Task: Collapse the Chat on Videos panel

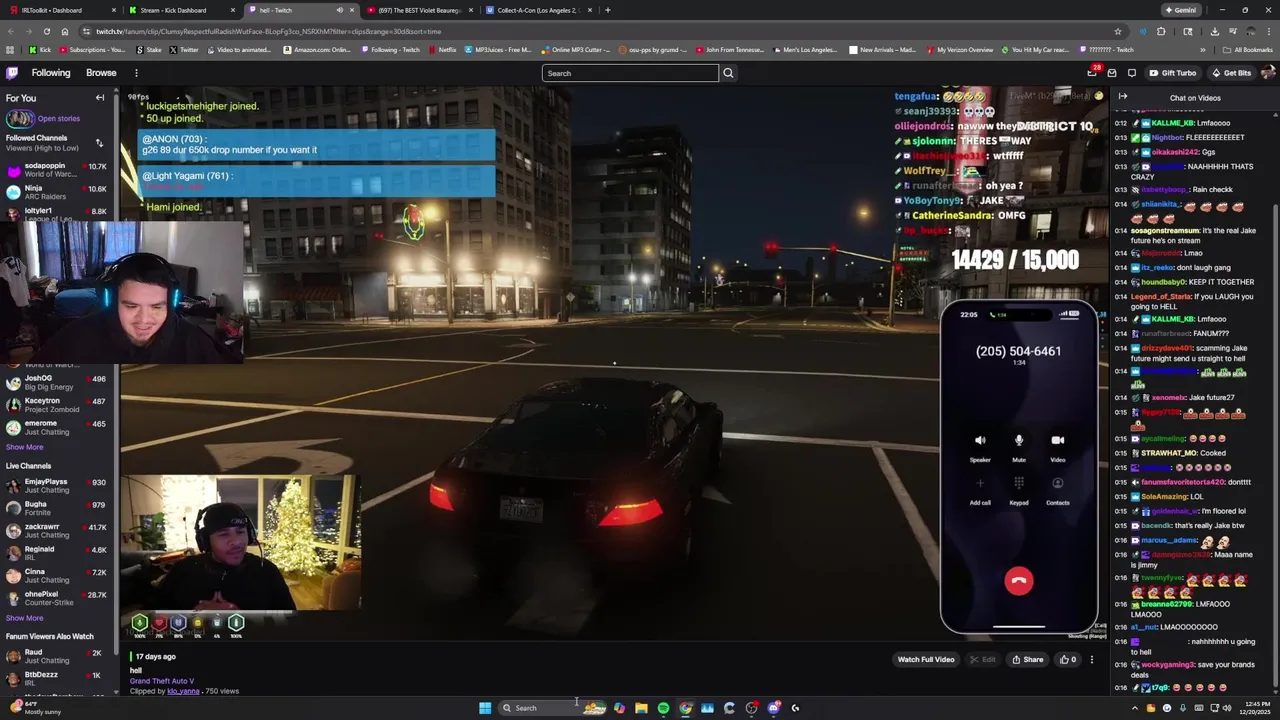Action: click(x=1123, y=97)
